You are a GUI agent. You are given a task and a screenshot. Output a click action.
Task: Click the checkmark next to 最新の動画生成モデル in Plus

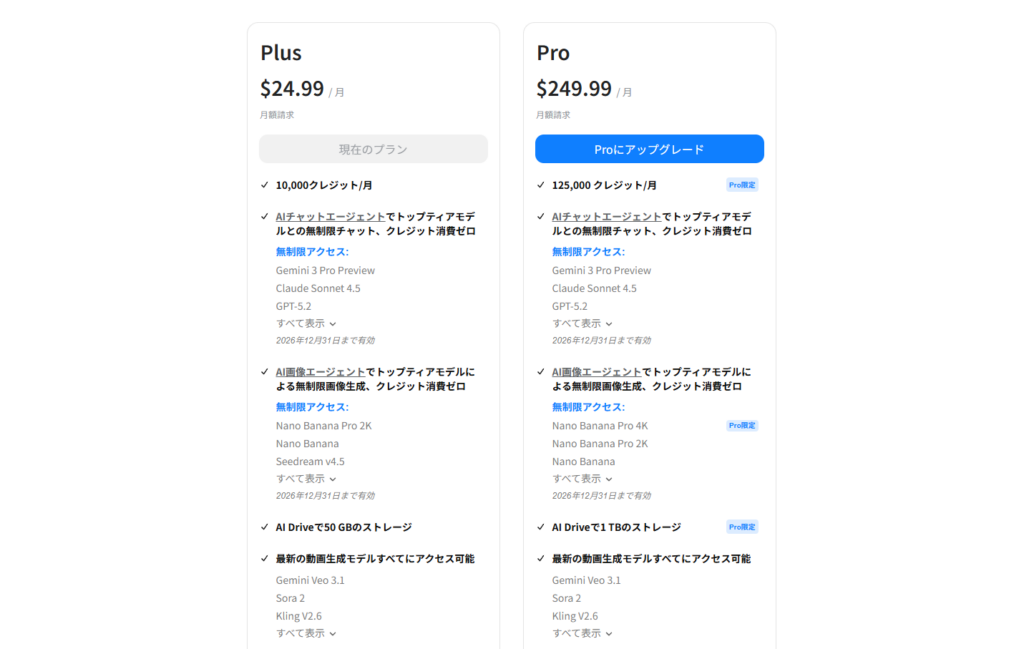click(x=265, y=558)
